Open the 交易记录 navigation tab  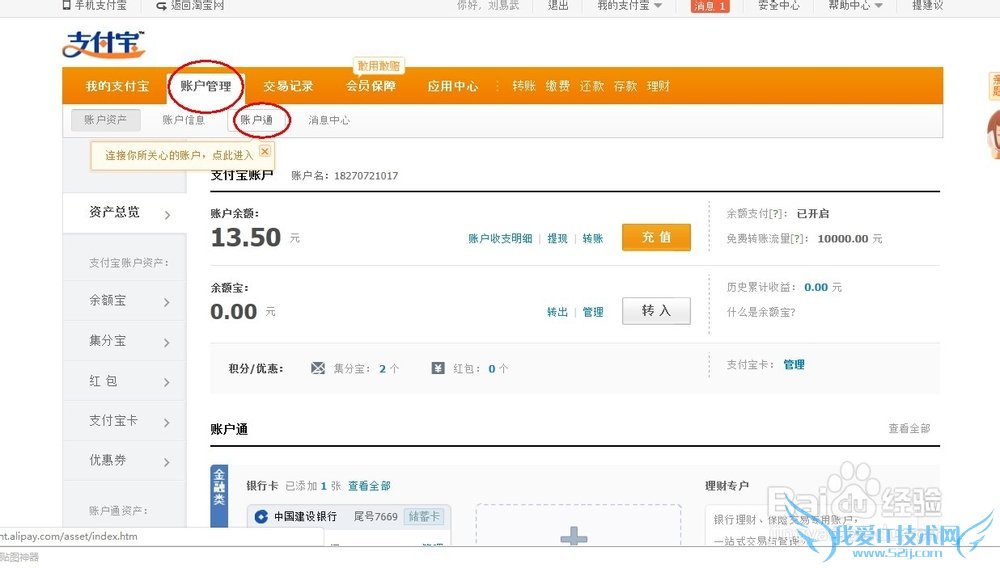pyautogui.click(x=288, y=86)
